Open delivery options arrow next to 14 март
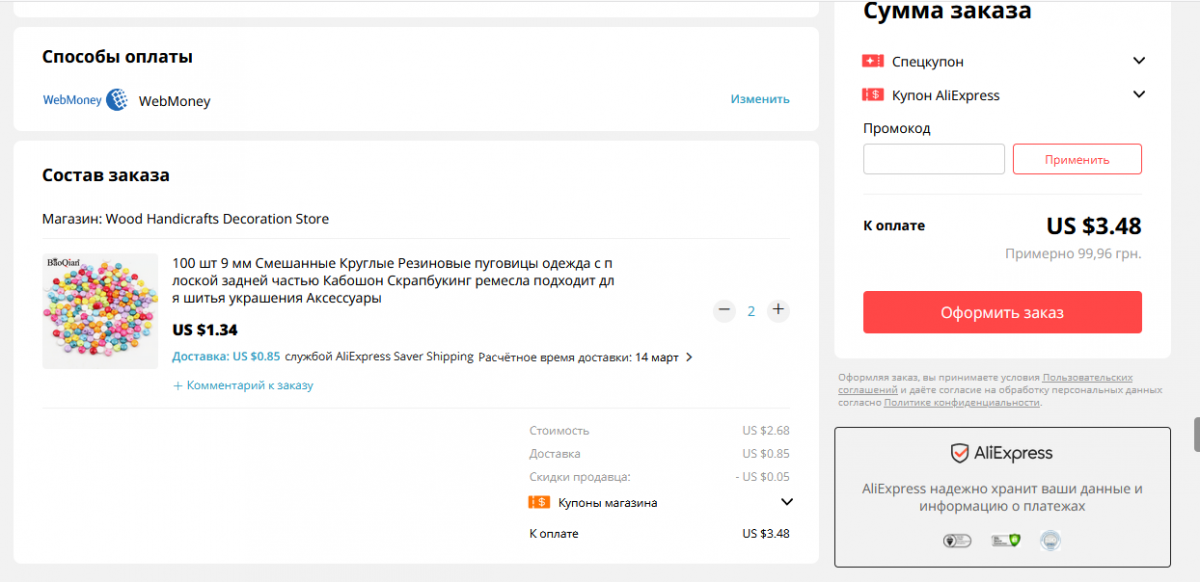The height and width of the screenshot is (582, 1200). pos(689,357)
